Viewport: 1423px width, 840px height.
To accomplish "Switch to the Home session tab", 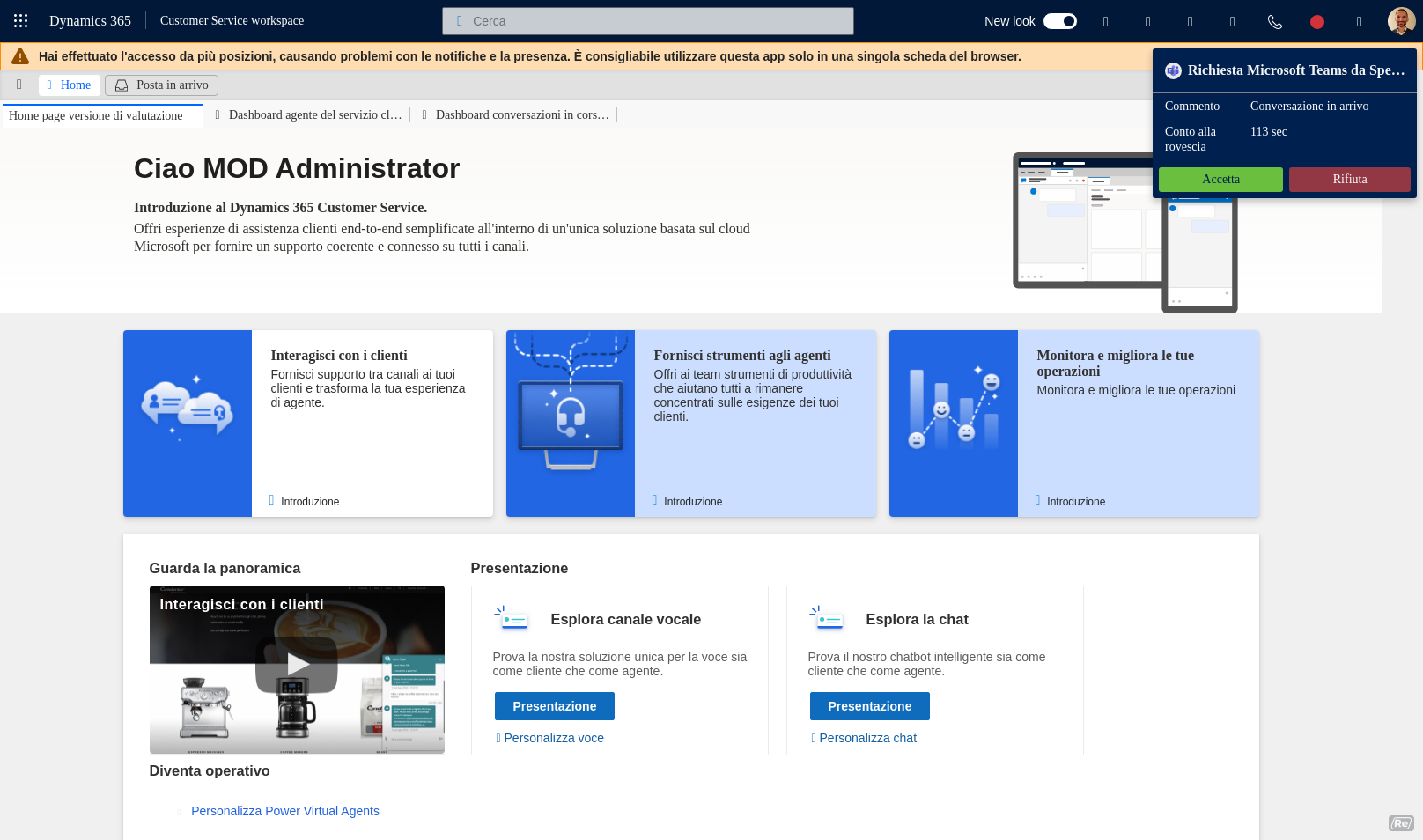I will coord(69,85).
